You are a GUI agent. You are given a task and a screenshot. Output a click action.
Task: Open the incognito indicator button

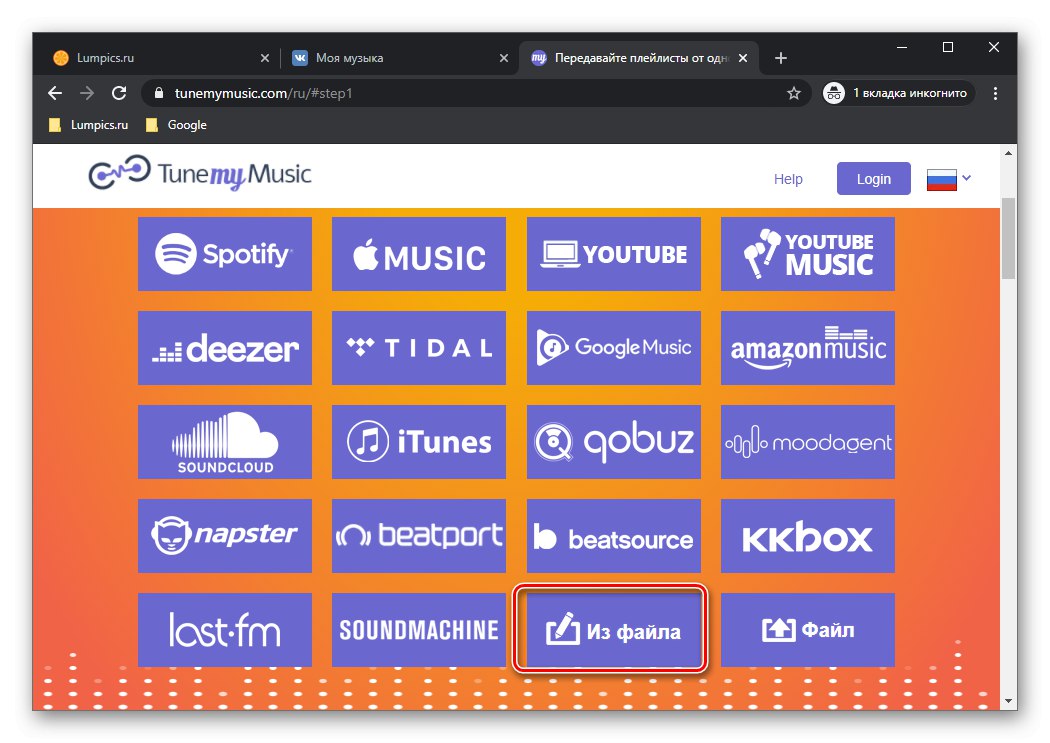[x=899, y=93]
